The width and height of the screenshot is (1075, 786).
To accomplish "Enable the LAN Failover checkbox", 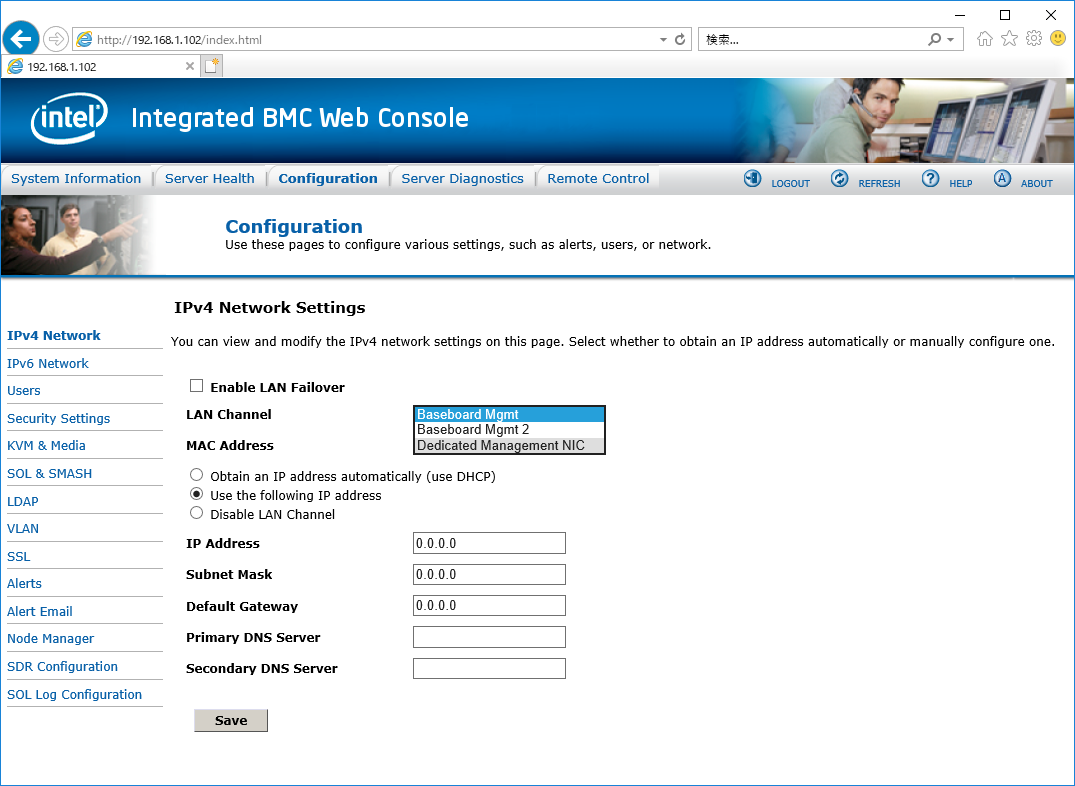I will click(197, 386).
